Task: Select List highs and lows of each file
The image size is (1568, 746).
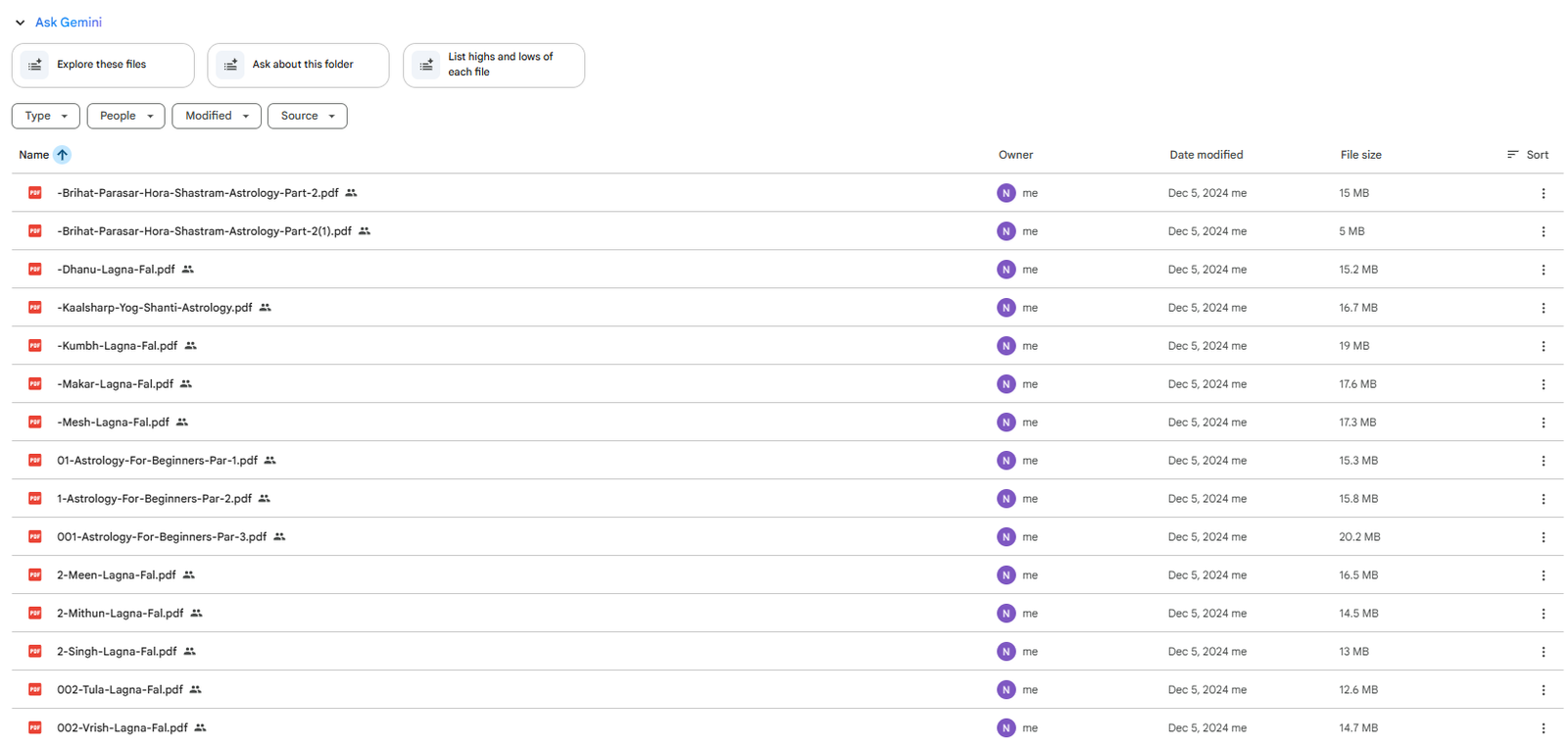Action: pyautogui.click(x=494, y=65)
